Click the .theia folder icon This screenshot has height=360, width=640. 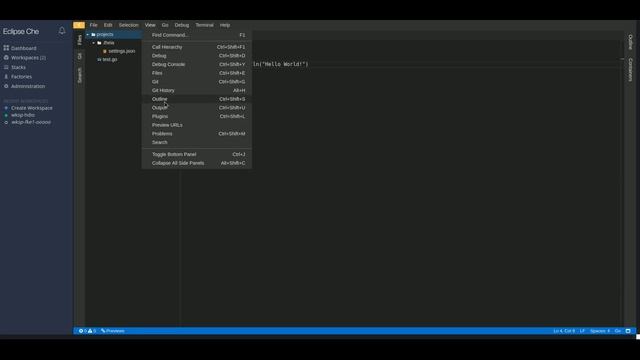99,43
